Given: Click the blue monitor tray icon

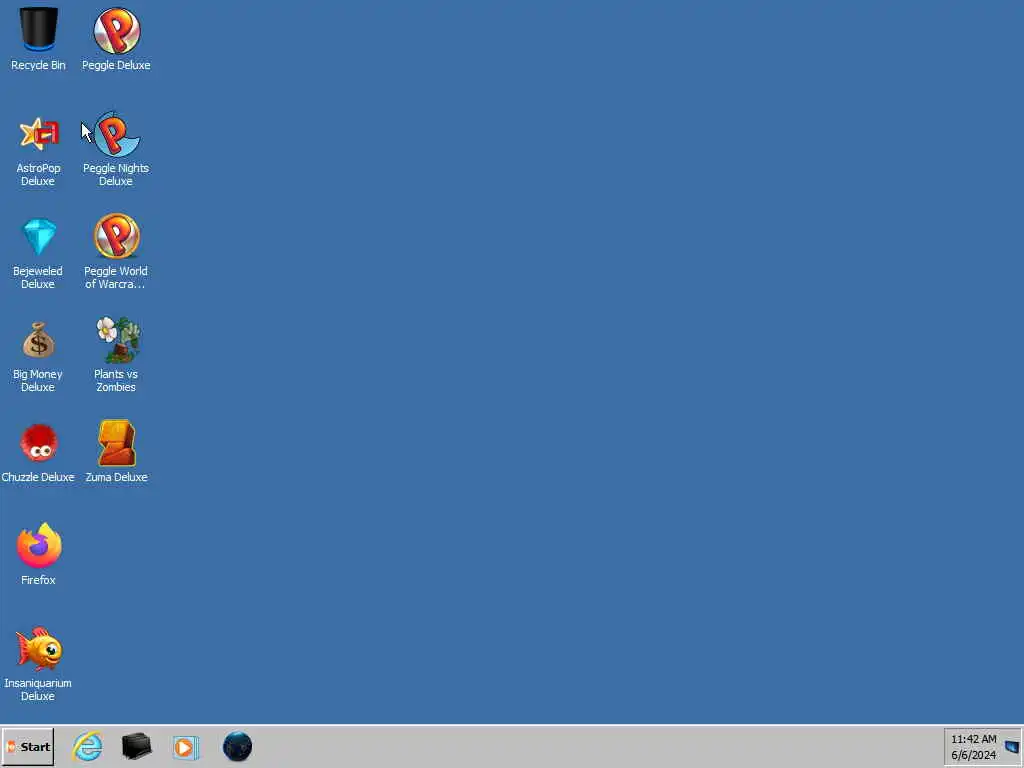Looking at the screenshot, I should [x=1012, y=746].
